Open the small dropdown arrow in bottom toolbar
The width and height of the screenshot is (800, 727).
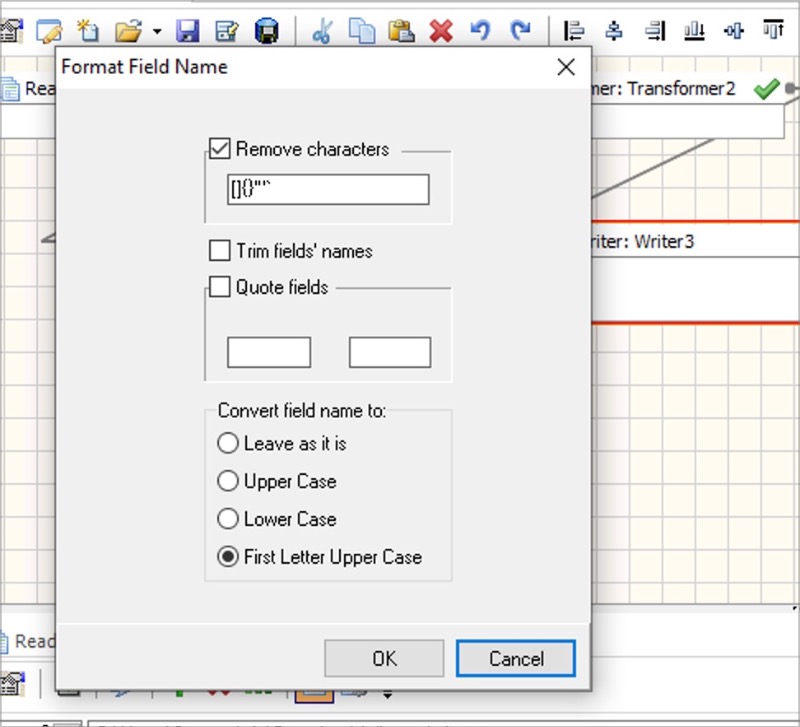coord(387,695)
